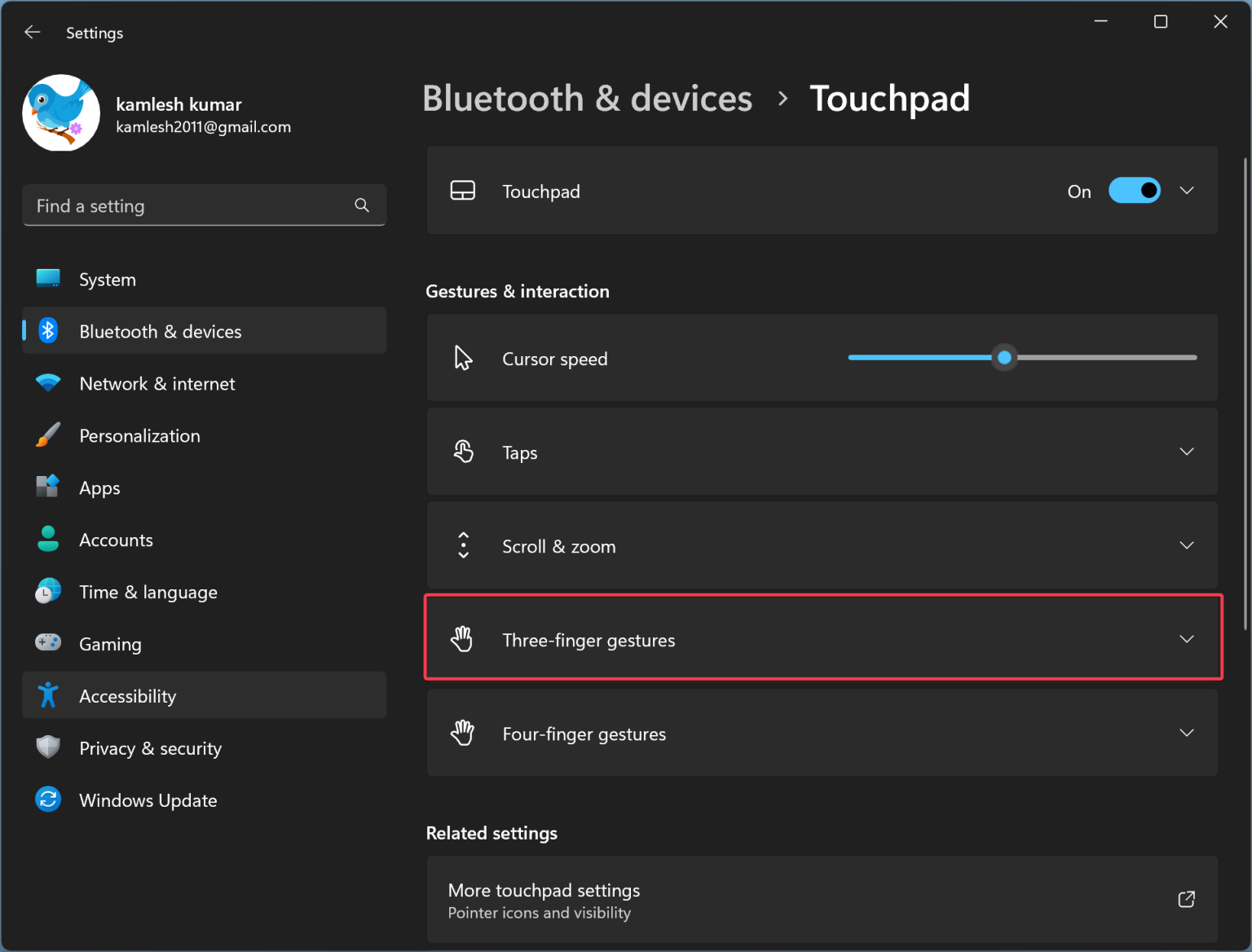
Task: Expand the Taps section
Action: coord(1186,452)
